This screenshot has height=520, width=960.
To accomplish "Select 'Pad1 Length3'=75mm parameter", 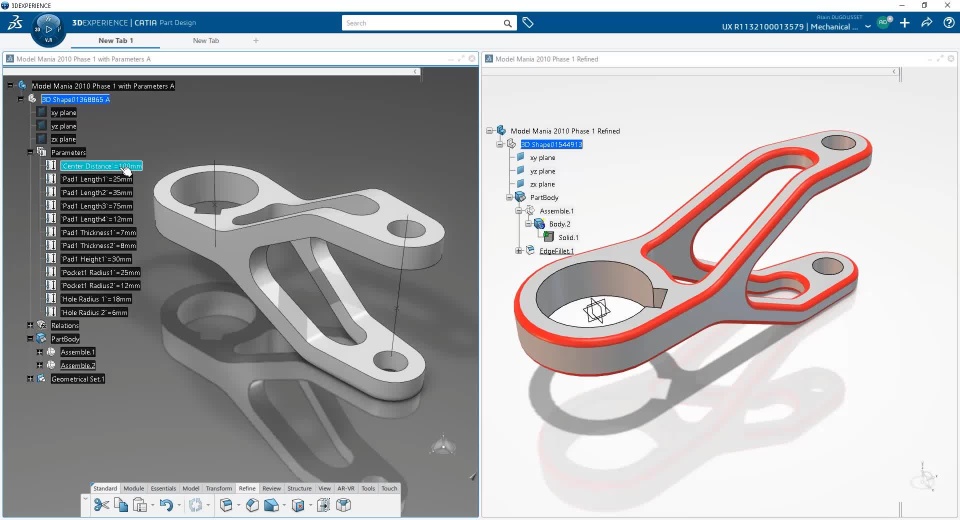I will 97,206.
